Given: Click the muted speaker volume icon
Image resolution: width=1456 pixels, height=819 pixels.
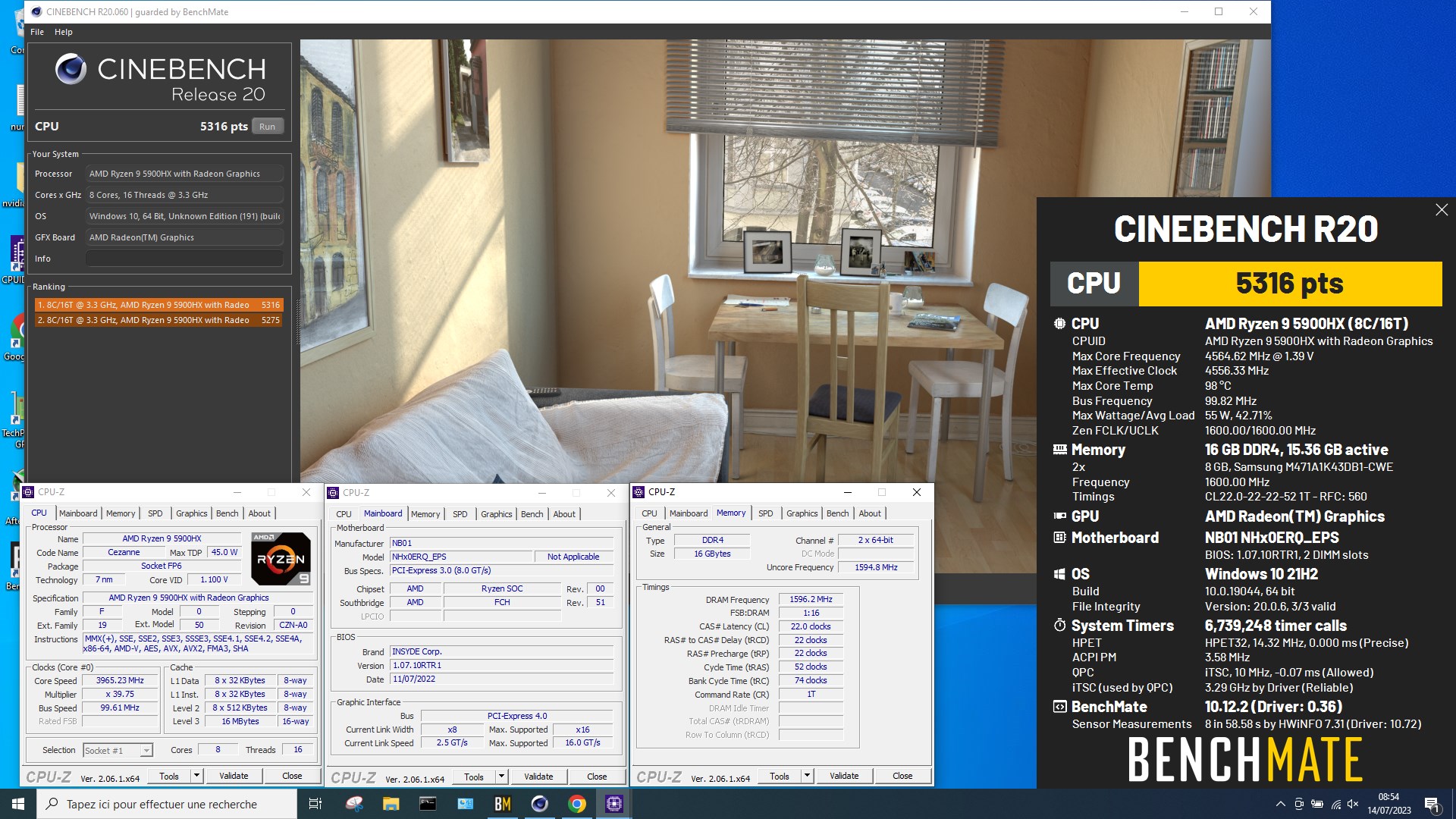Looking at the screenshot, I should coord(1354,804).
